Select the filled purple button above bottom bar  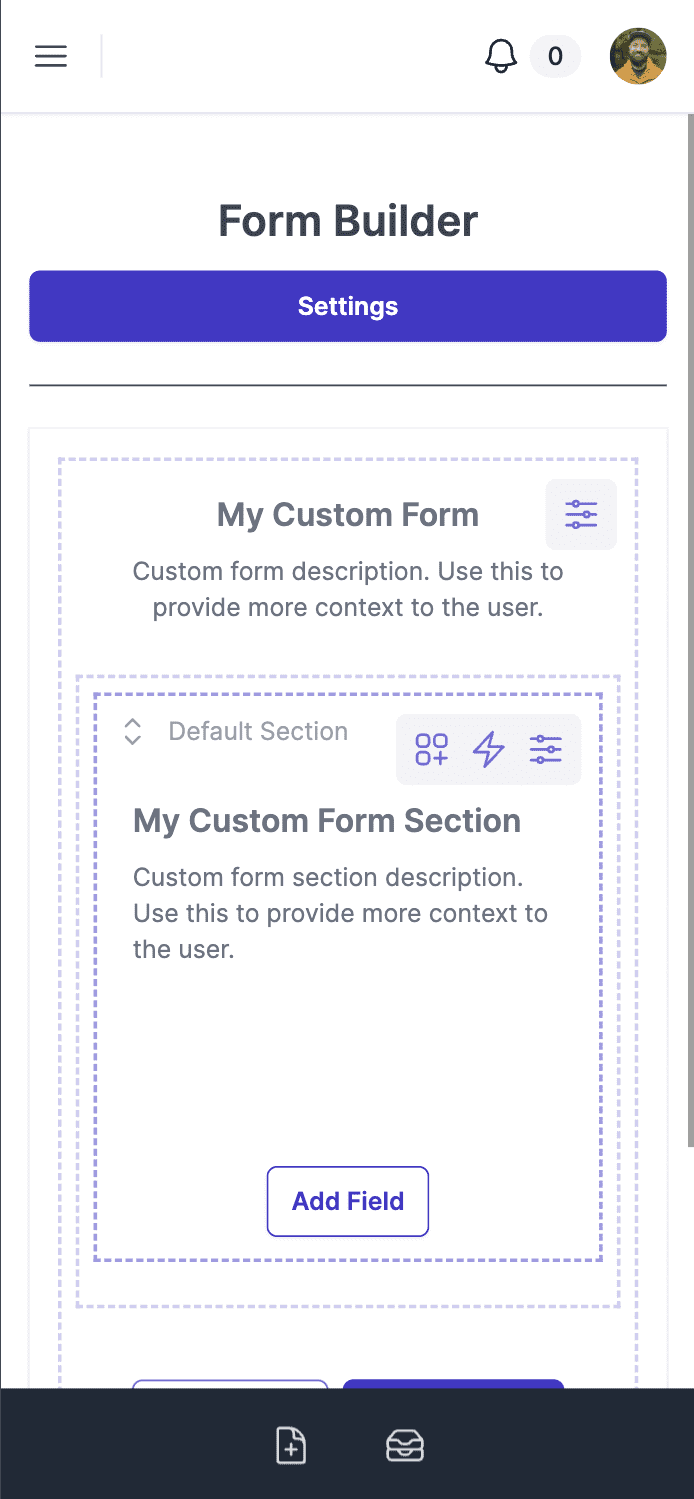[x=454, y=1384]
